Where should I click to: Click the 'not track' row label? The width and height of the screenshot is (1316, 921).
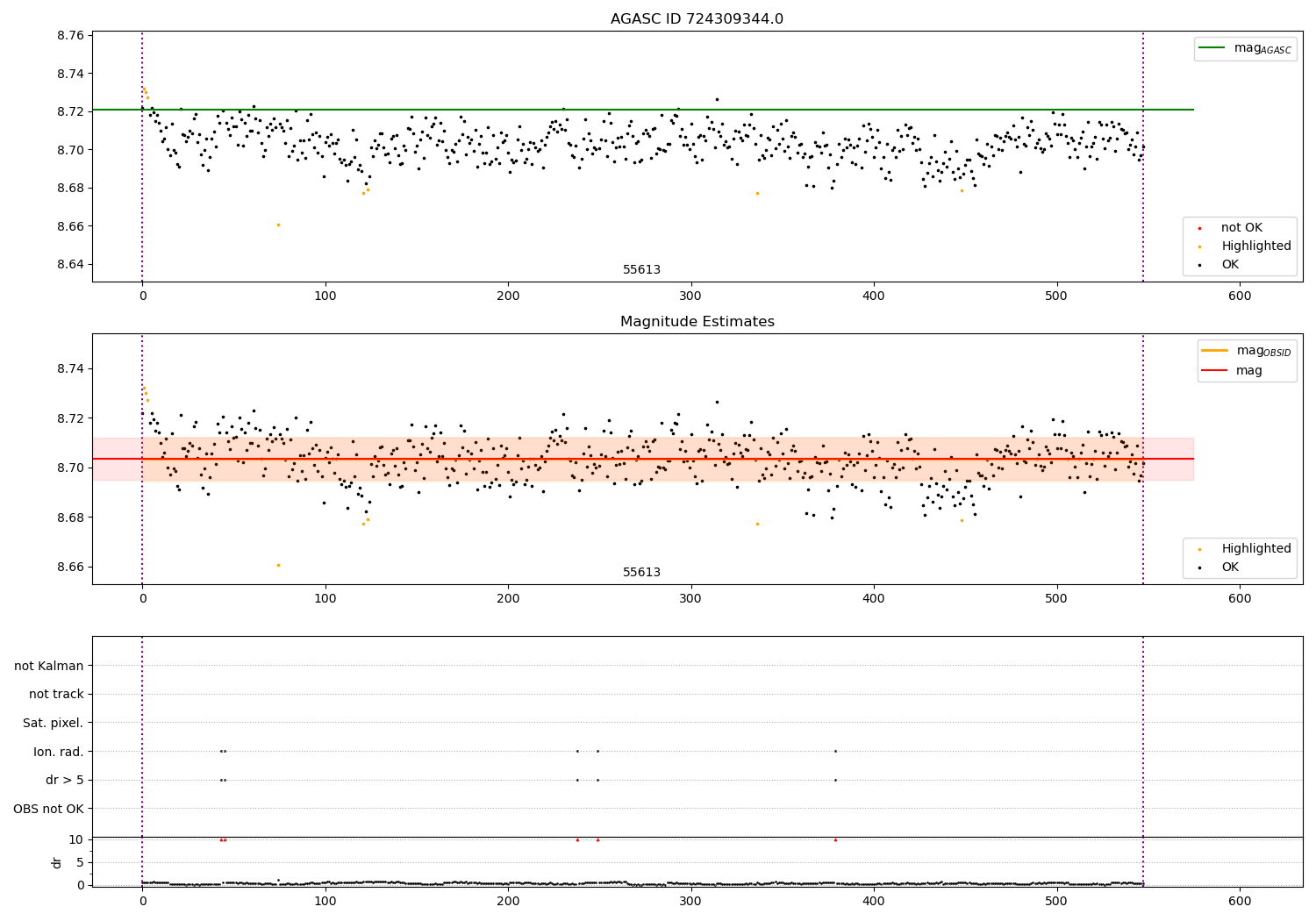click(x=56, y=694)
